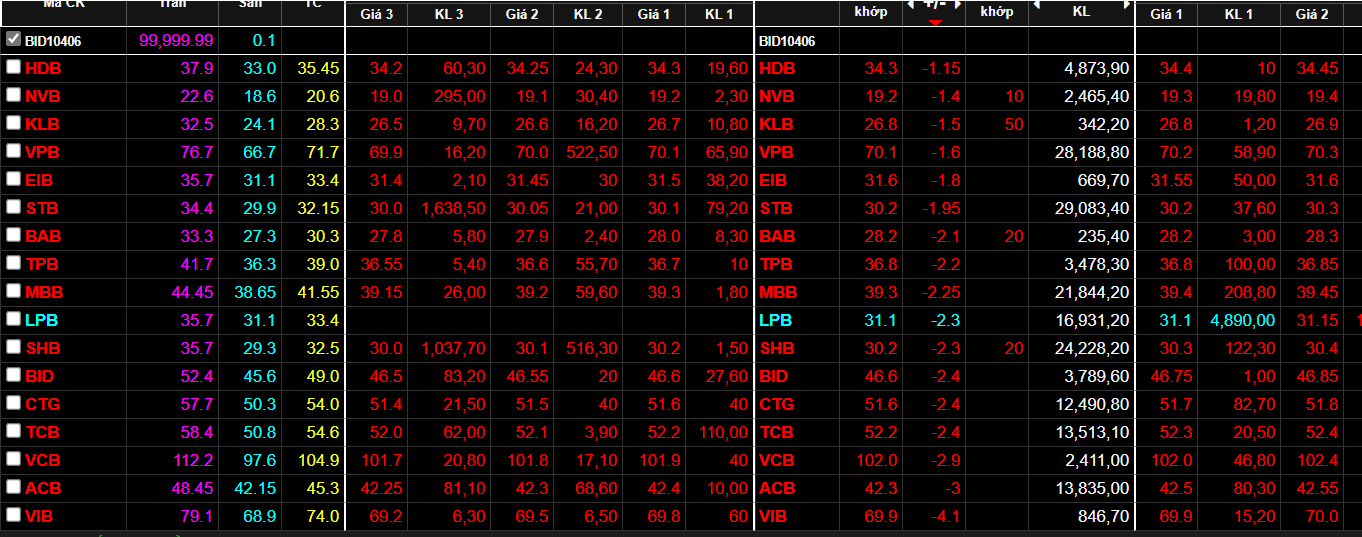Click VCB reference price 104.9
The width and height of the screenshot is (1362, 537).
319,460
